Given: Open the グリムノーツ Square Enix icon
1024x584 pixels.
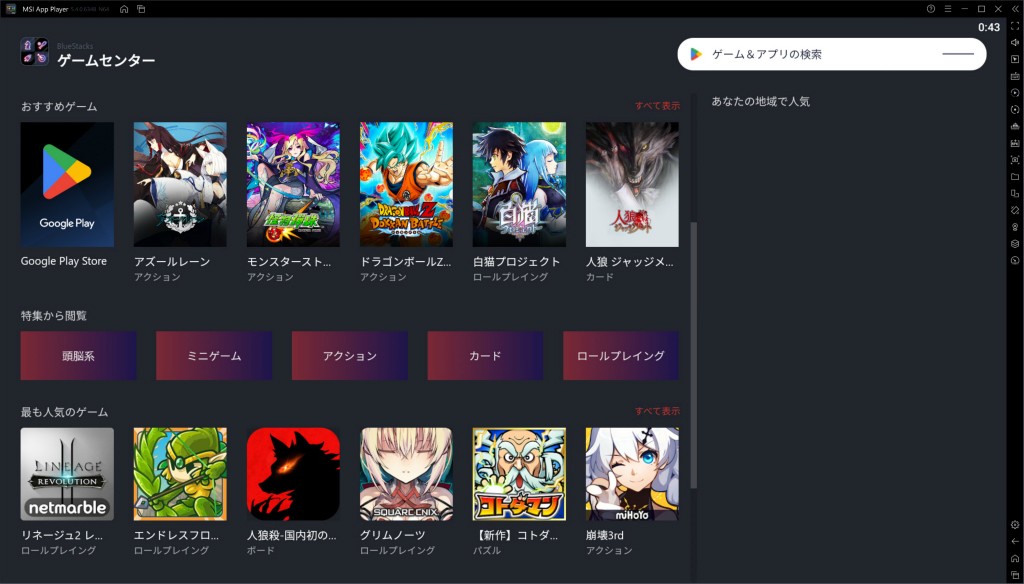Looking at the screenshot, I should click(406, 474).
